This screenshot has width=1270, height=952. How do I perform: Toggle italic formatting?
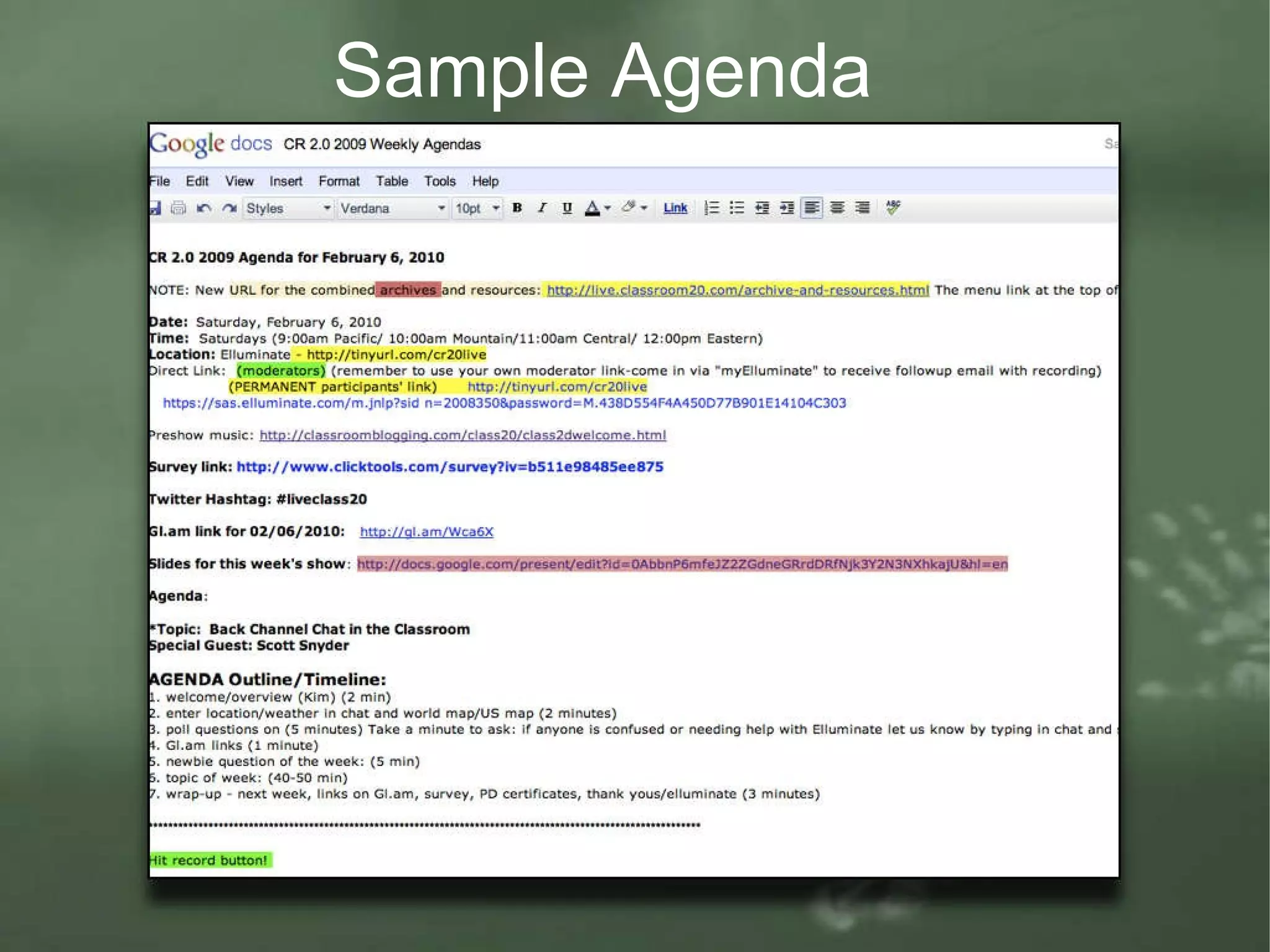(x=542, y=208)
